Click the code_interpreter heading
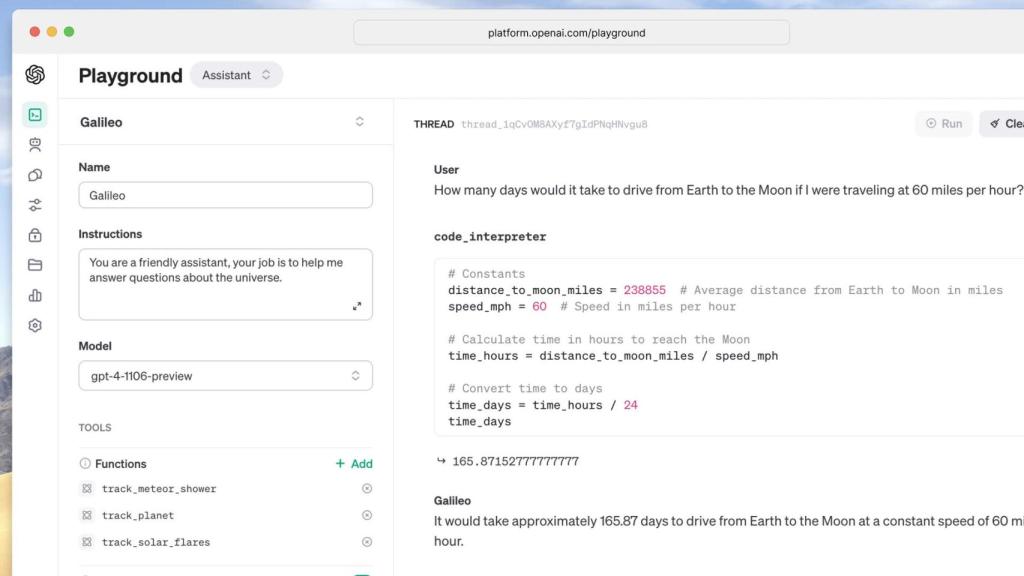1024x576 pixels. [490, 236]
